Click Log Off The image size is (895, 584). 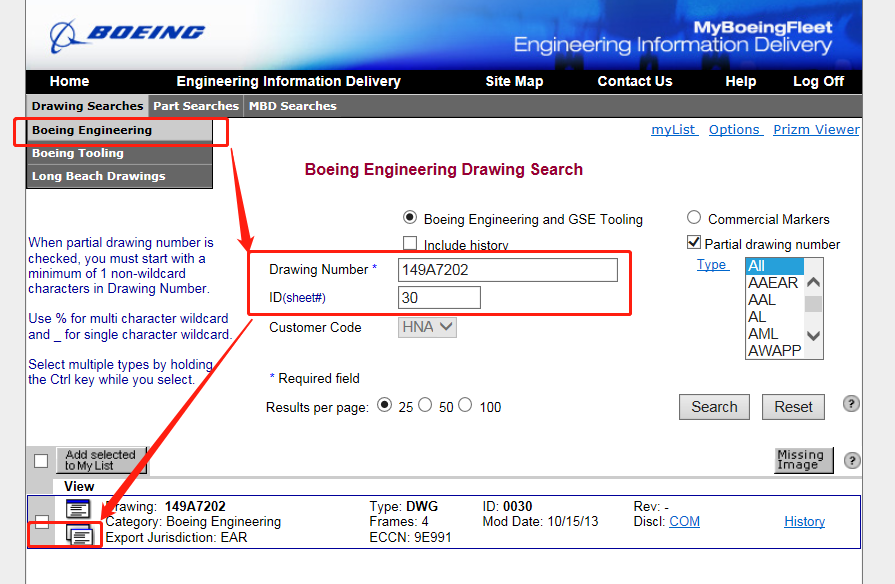coord(819,82)
